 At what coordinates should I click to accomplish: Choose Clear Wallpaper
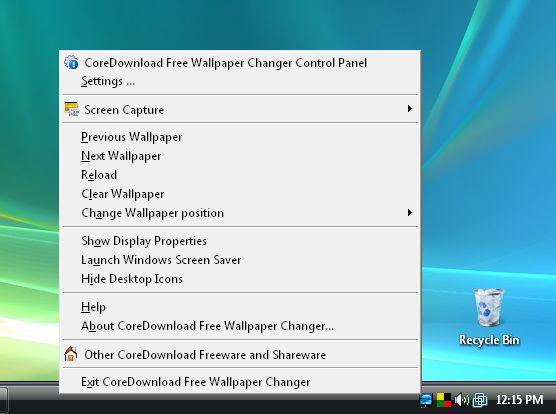[x=240, y=194]
